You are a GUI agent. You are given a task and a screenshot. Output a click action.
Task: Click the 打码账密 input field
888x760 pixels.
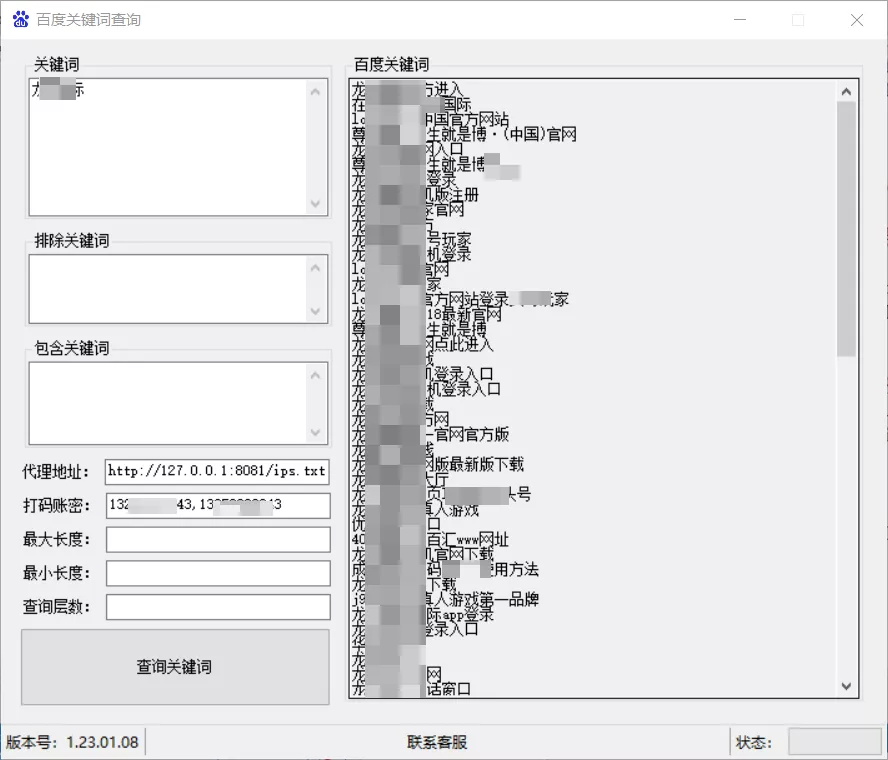[218, 505]
